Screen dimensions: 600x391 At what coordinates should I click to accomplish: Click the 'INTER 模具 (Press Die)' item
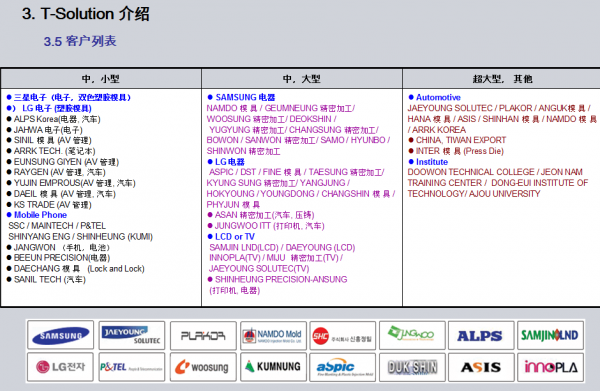pos(456,151)
